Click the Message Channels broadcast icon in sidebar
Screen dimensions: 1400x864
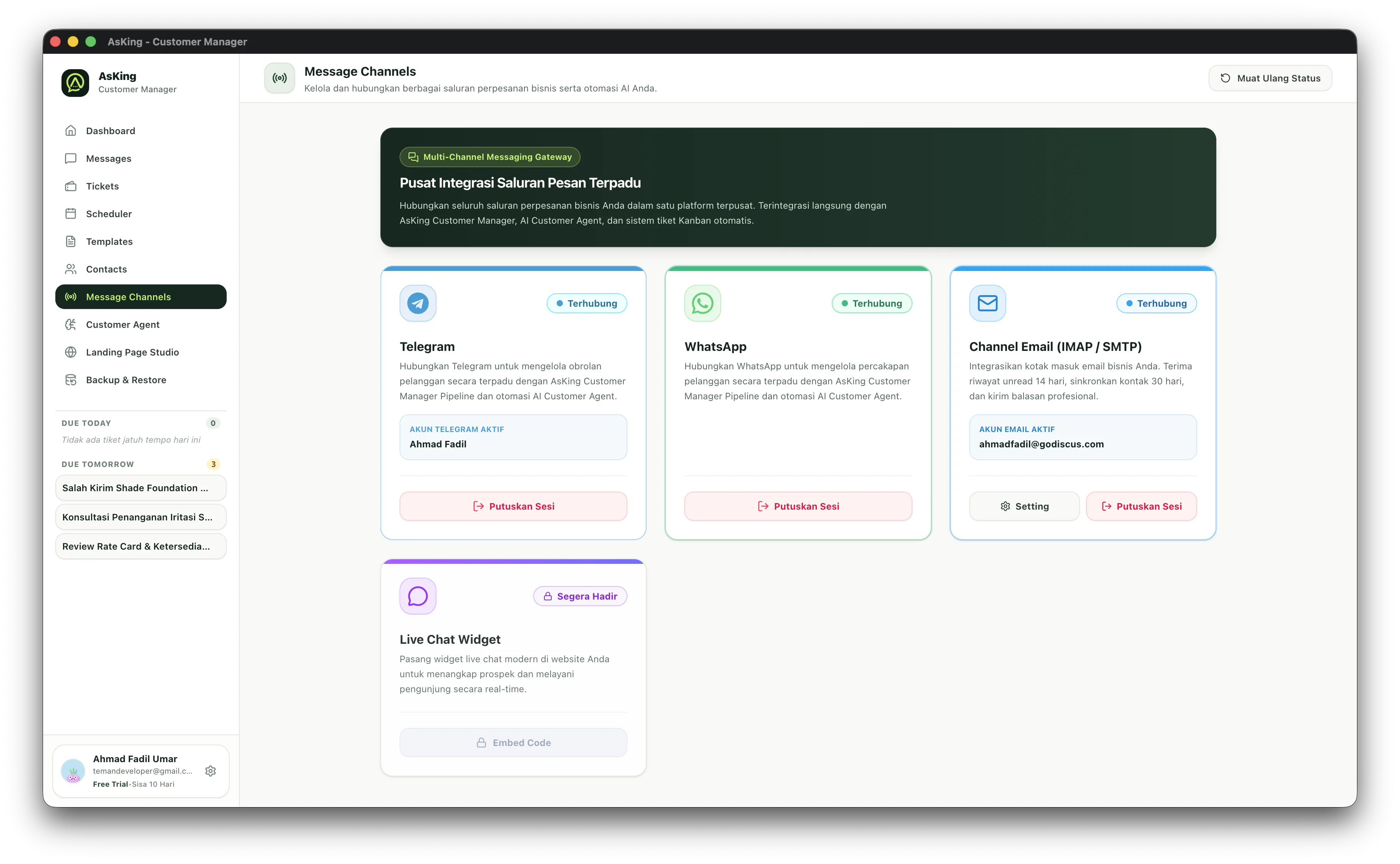coord(71,297)
